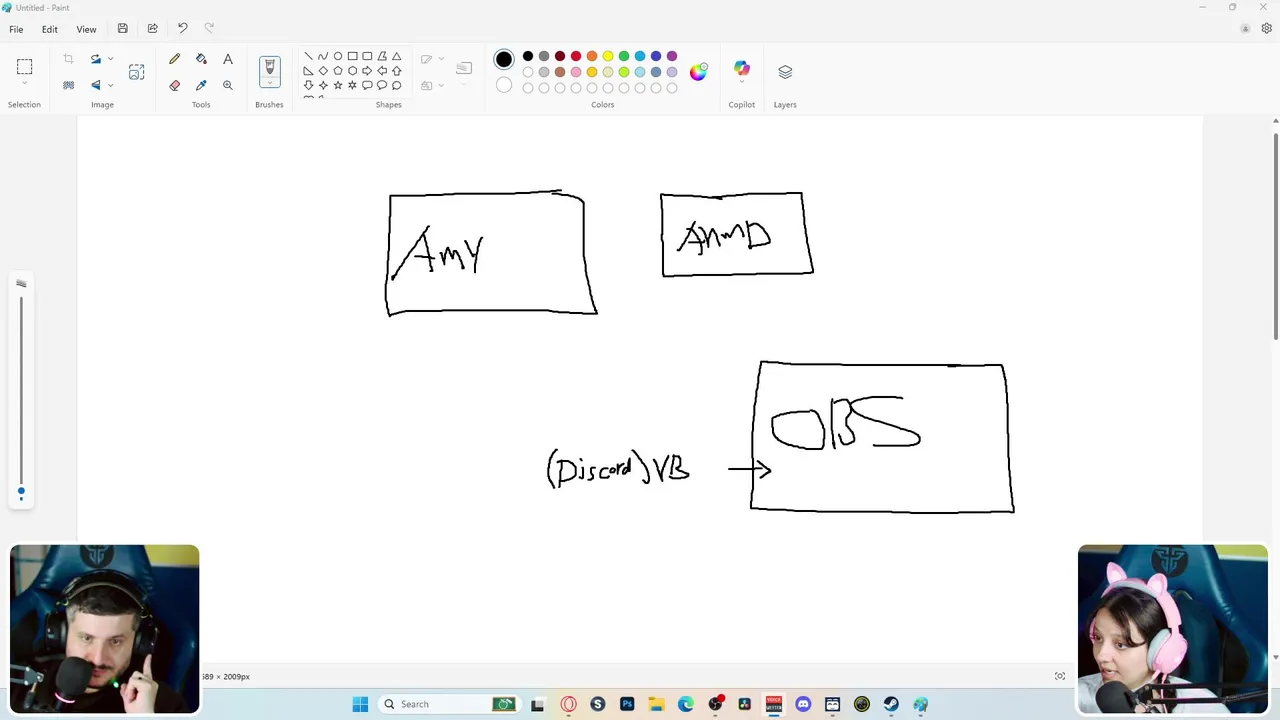Expand the Selection options dropdown

[x=24, y=84]
